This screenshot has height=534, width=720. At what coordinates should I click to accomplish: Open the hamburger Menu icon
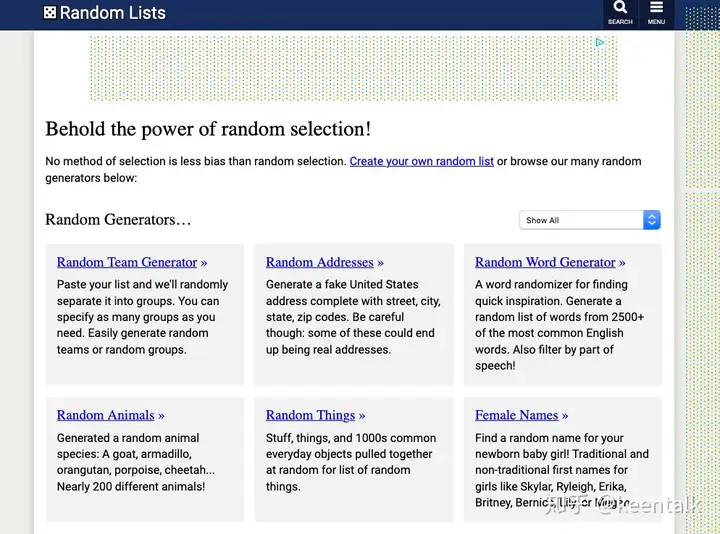coord(656,9)
